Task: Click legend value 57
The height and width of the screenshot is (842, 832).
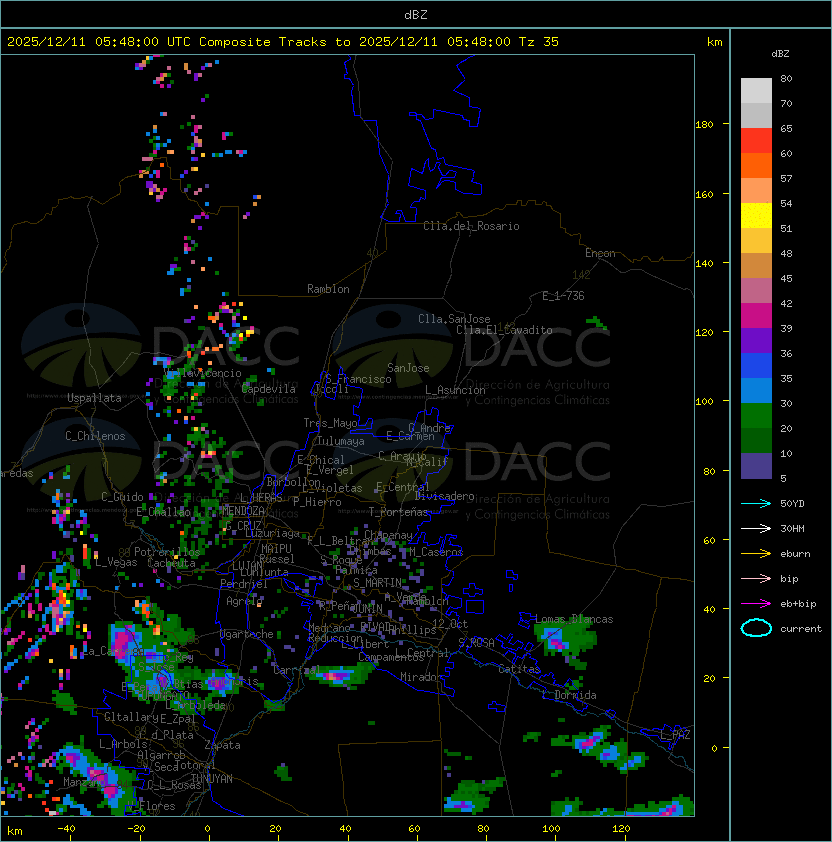Action: click(x=786, y=178)
